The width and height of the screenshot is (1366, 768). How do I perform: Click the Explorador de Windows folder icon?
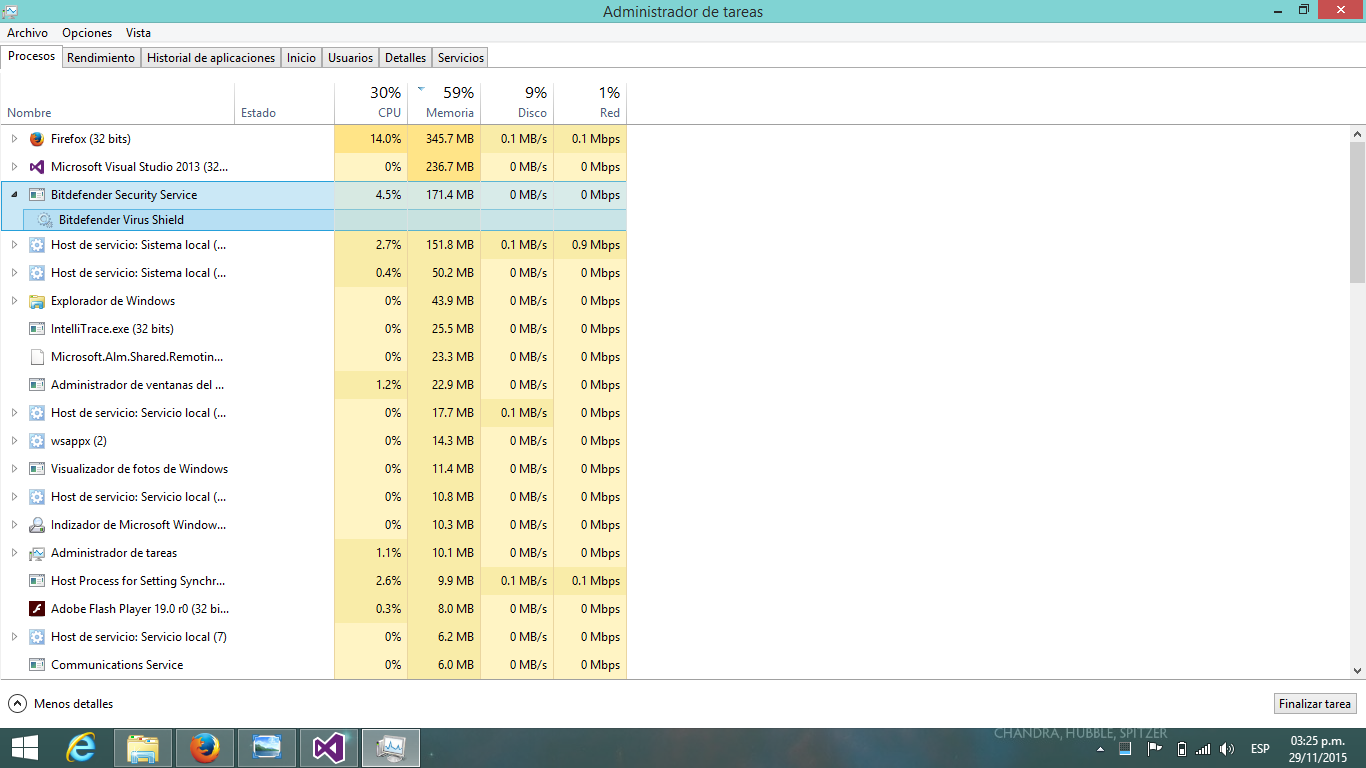[37, 301]
